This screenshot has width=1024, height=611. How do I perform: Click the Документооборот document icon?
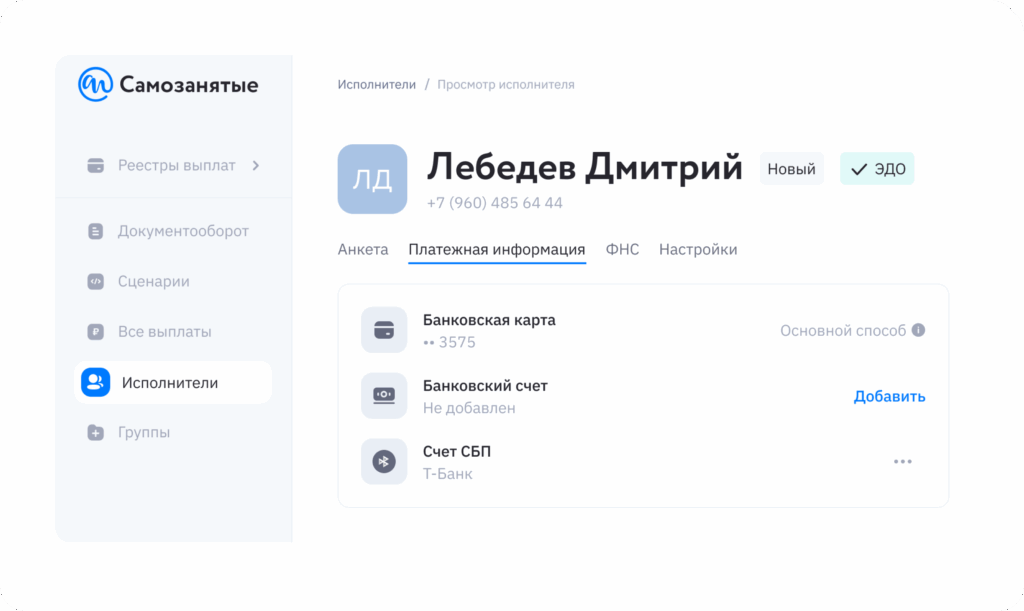tap(96, 232)
